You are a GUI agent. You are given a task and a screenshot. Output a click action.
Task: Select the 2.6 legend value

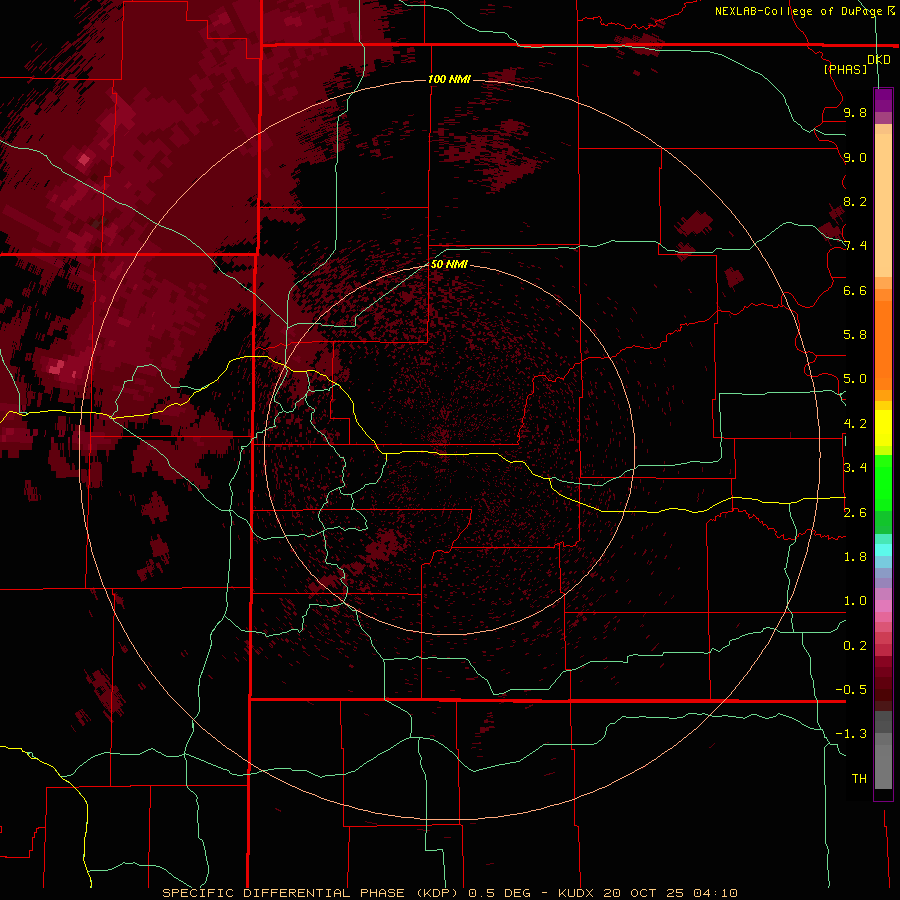[855, 513]
